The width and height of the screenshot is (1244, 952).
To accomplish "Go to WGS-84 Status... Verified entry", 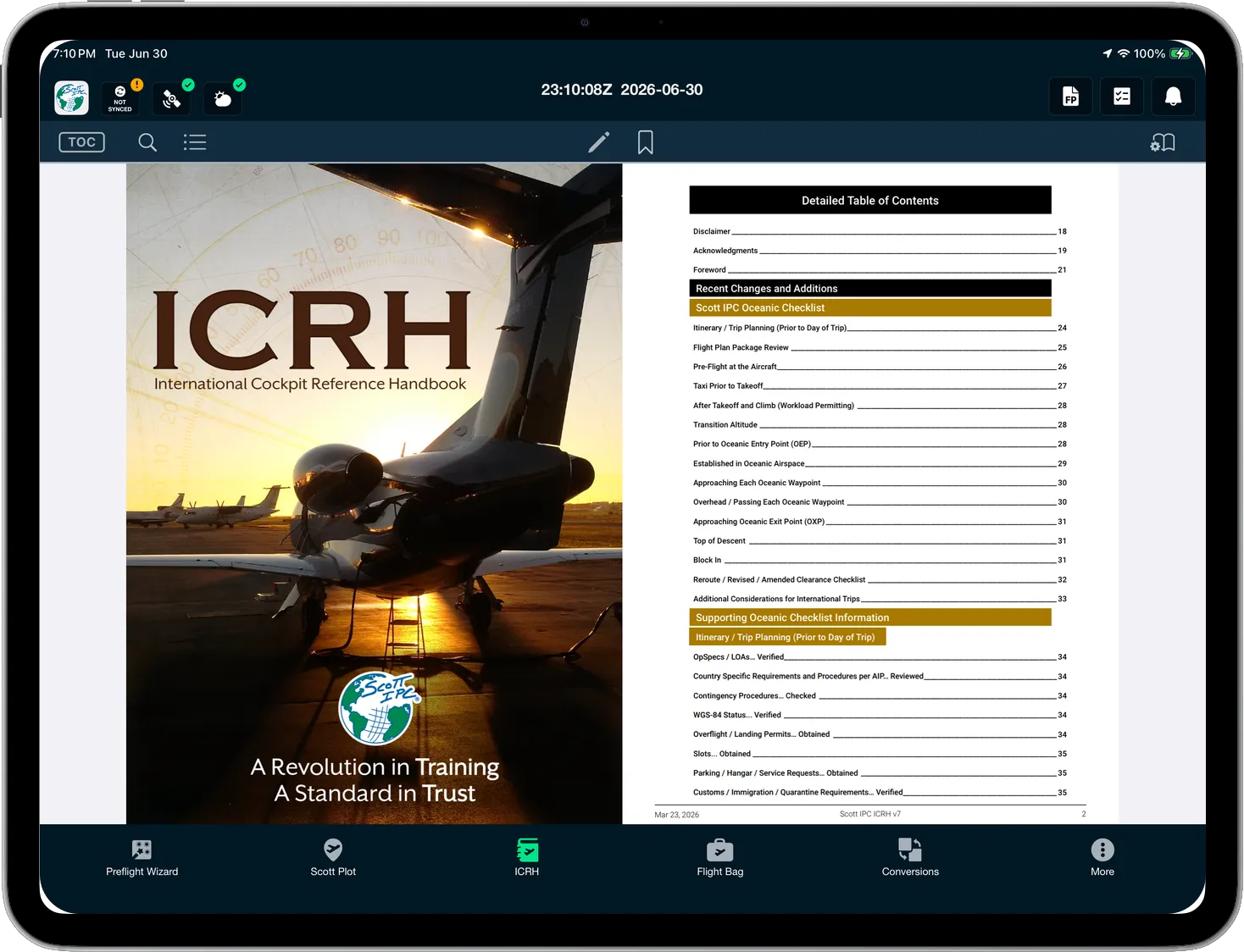I will [x=880, y=715].
